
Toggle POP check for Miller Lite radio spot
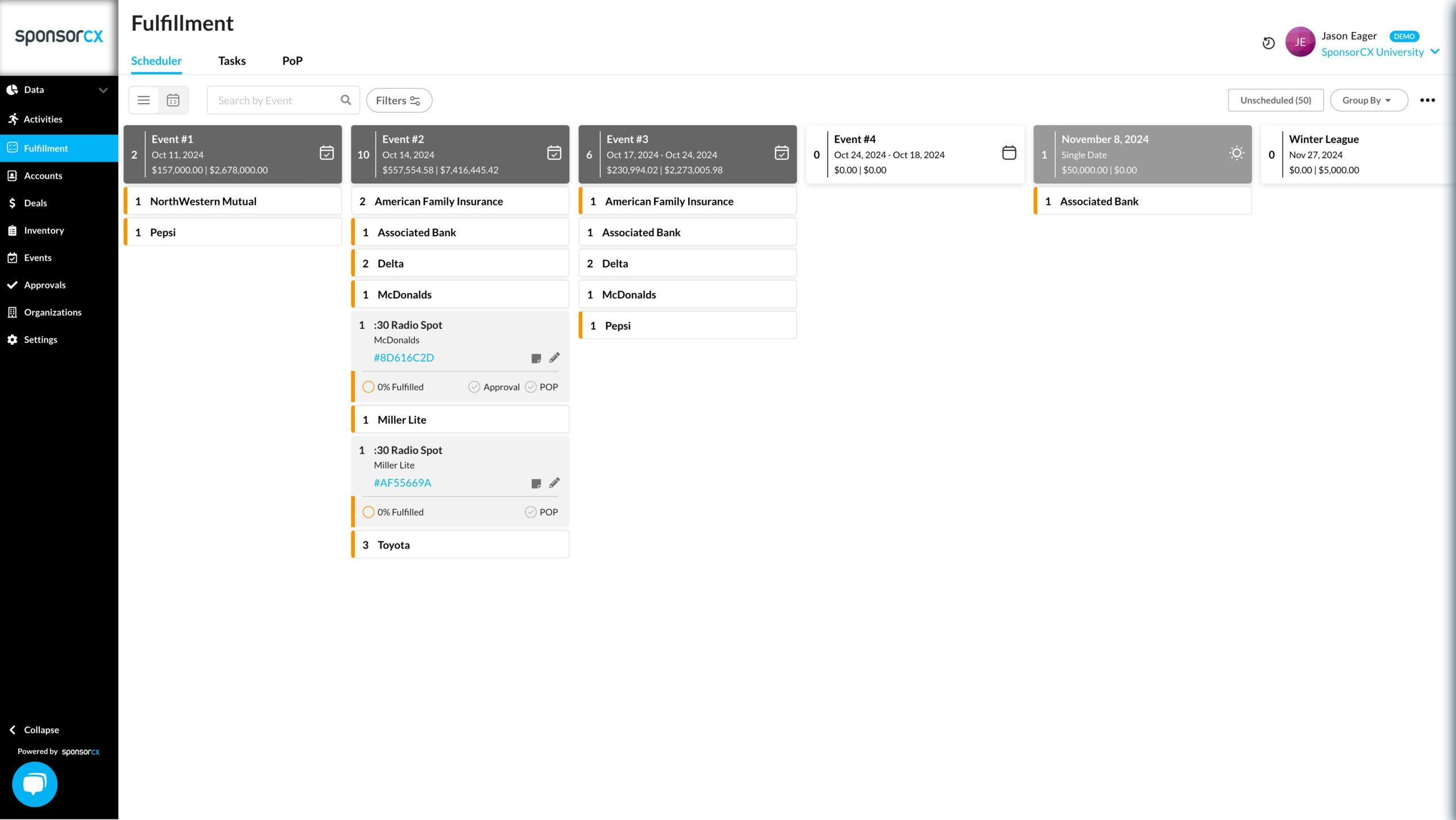pos(531,512)
